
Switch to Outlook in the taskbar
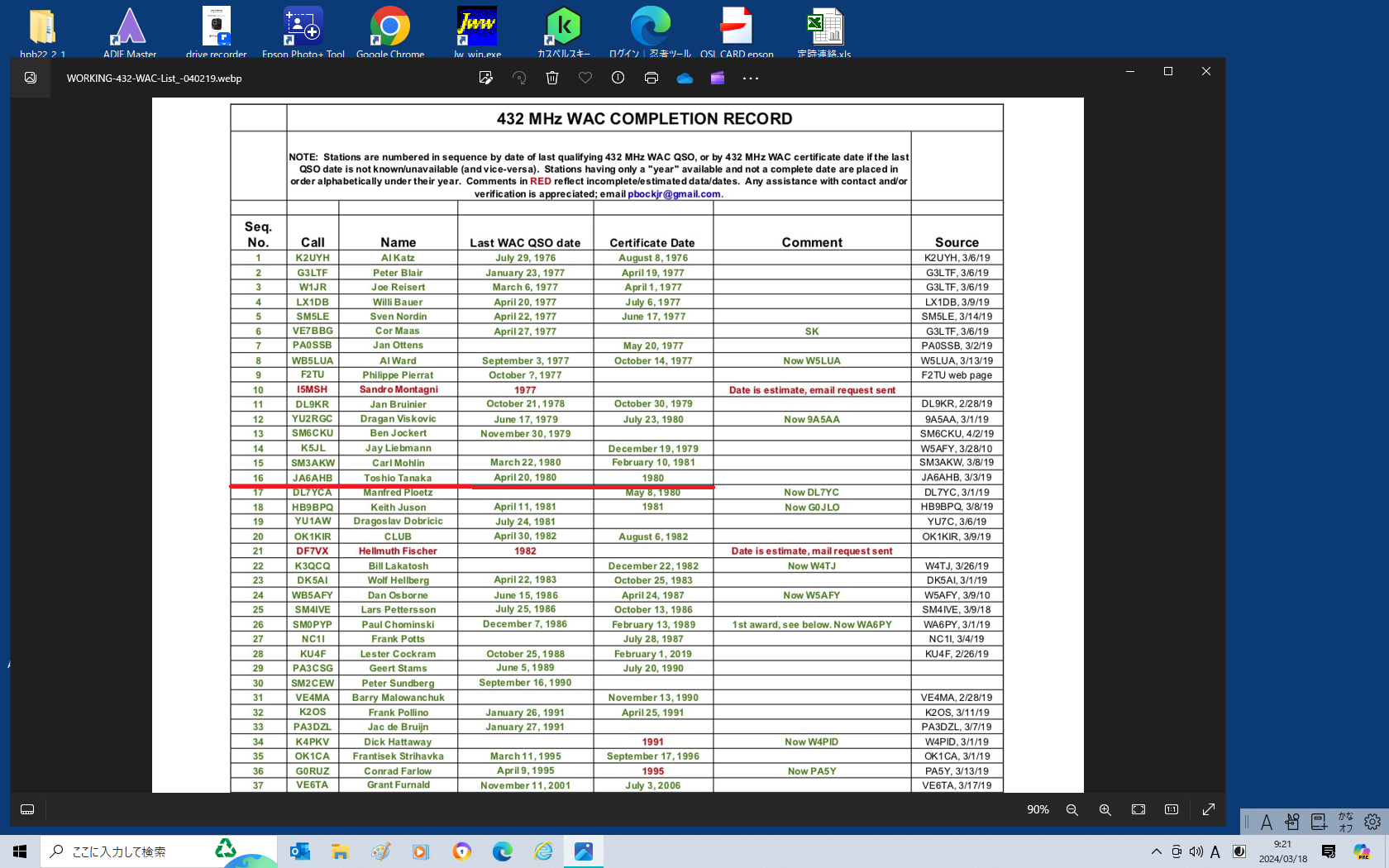(299, 851)
